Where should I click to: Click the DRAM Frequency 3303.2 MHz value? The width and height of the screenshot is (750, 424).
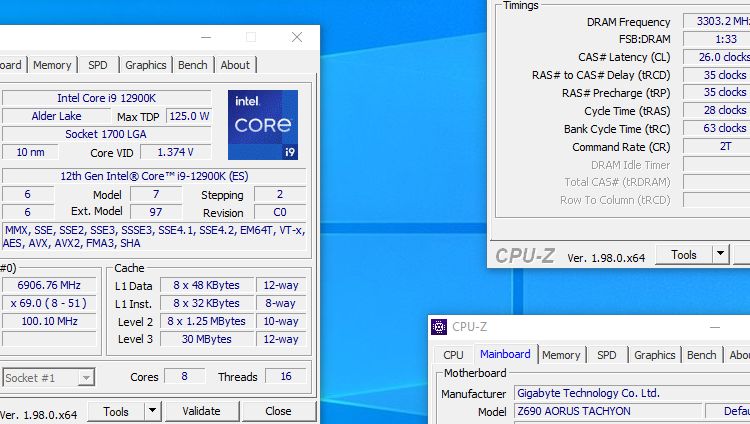pyautogui.click(x=717, y=21)
